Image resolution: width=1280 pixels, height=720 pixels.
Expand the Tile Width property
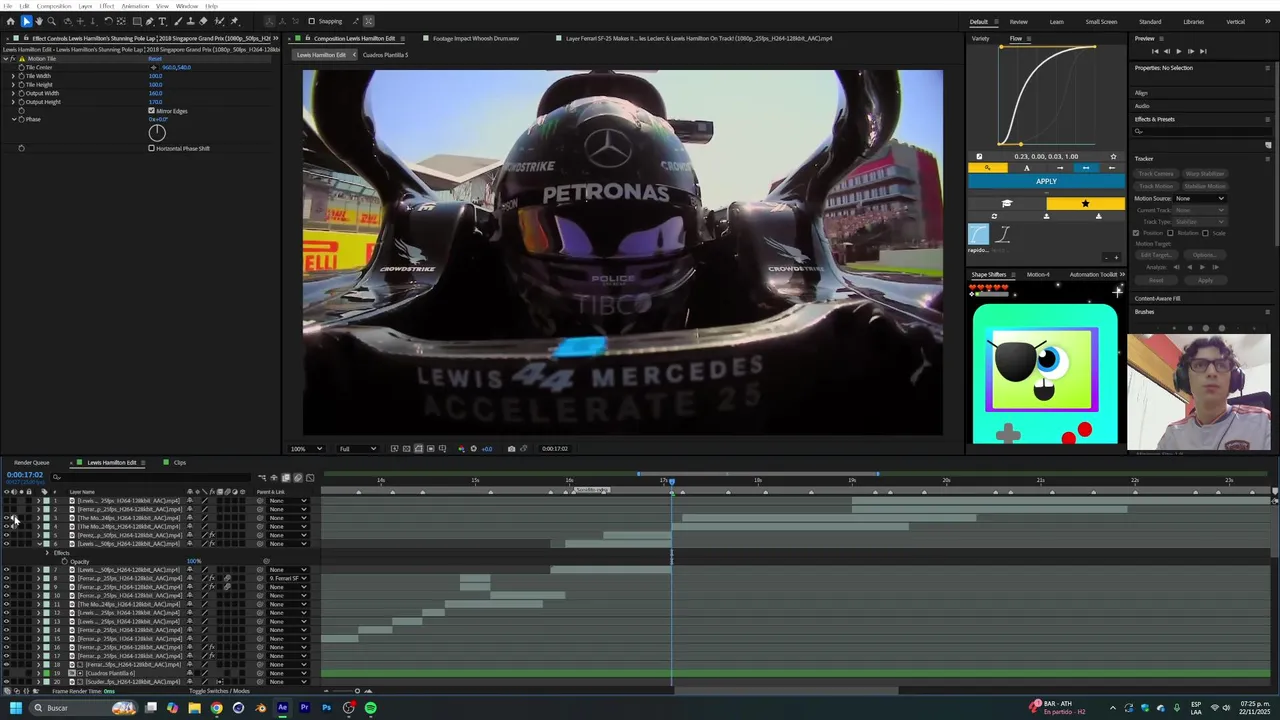[13, 76]
